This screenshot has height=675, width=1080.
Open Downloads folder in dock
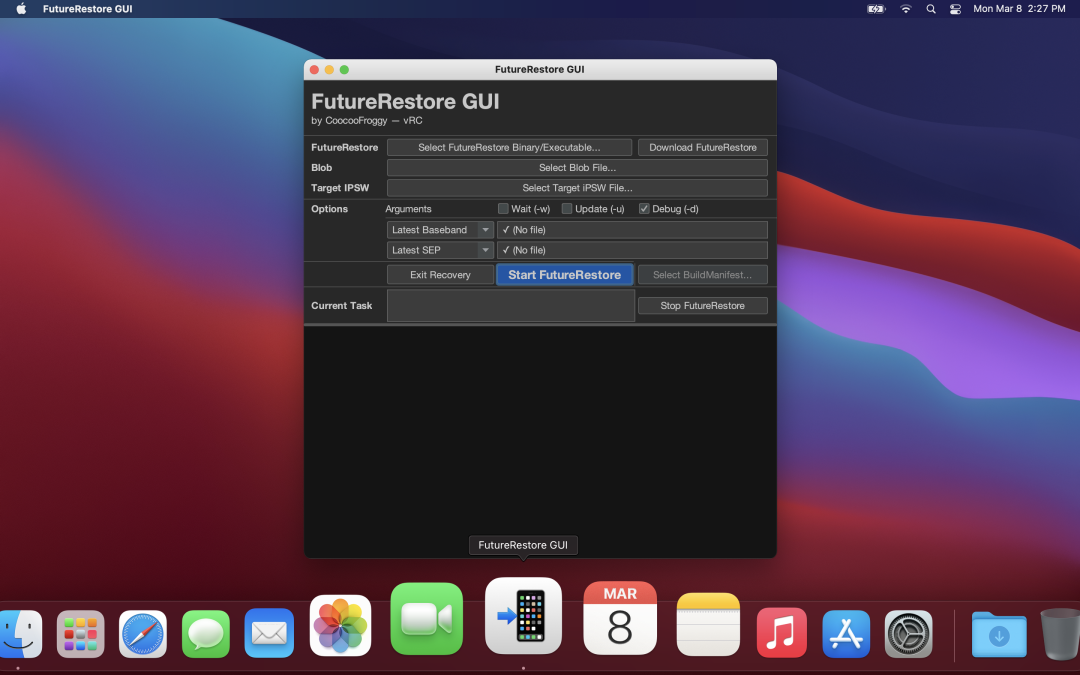pyautogui.click(x=999, y=634)
